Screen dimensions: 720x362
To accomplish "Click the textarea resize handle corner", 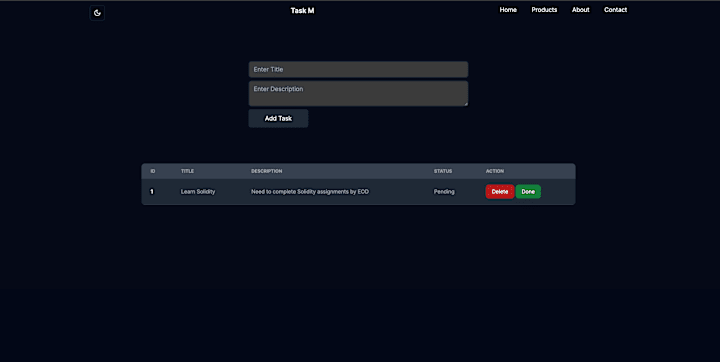I will pos(466,104).
